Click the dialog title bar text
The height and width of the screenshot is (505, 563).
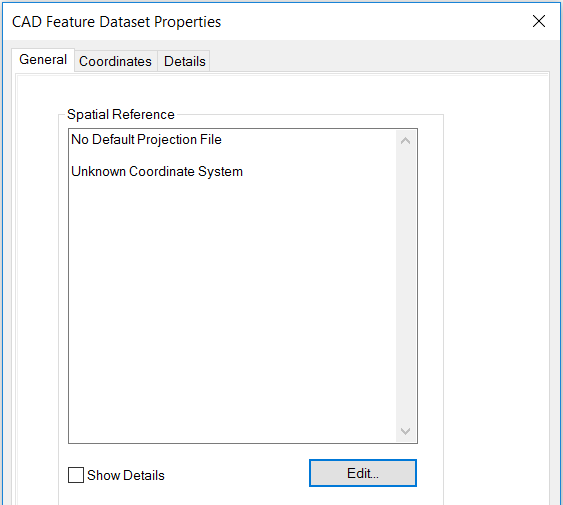click(x=116, y=22)
